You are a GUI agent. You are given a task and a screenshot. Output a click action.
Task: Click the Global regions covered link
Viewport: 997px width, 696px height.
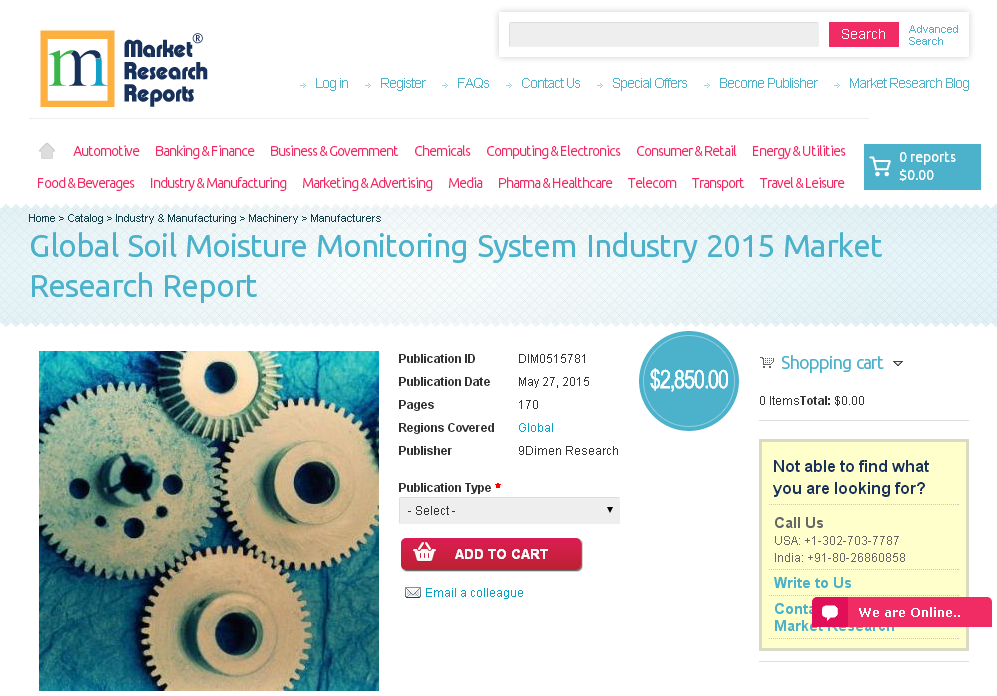tap(536, 427)
